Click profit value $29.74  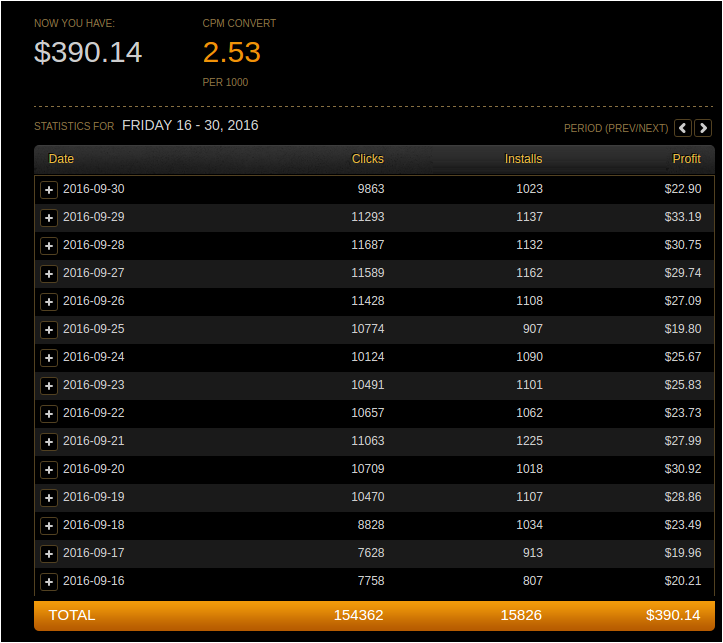(x=682, y=273)
